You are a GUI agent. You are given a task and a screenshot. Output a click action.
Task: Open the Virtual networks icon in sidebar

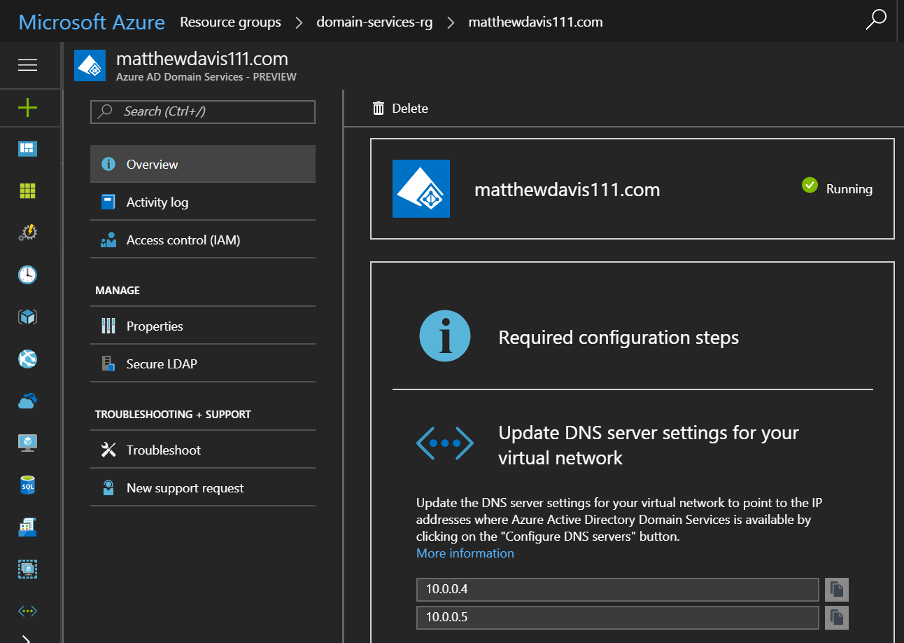click(28, 611)
